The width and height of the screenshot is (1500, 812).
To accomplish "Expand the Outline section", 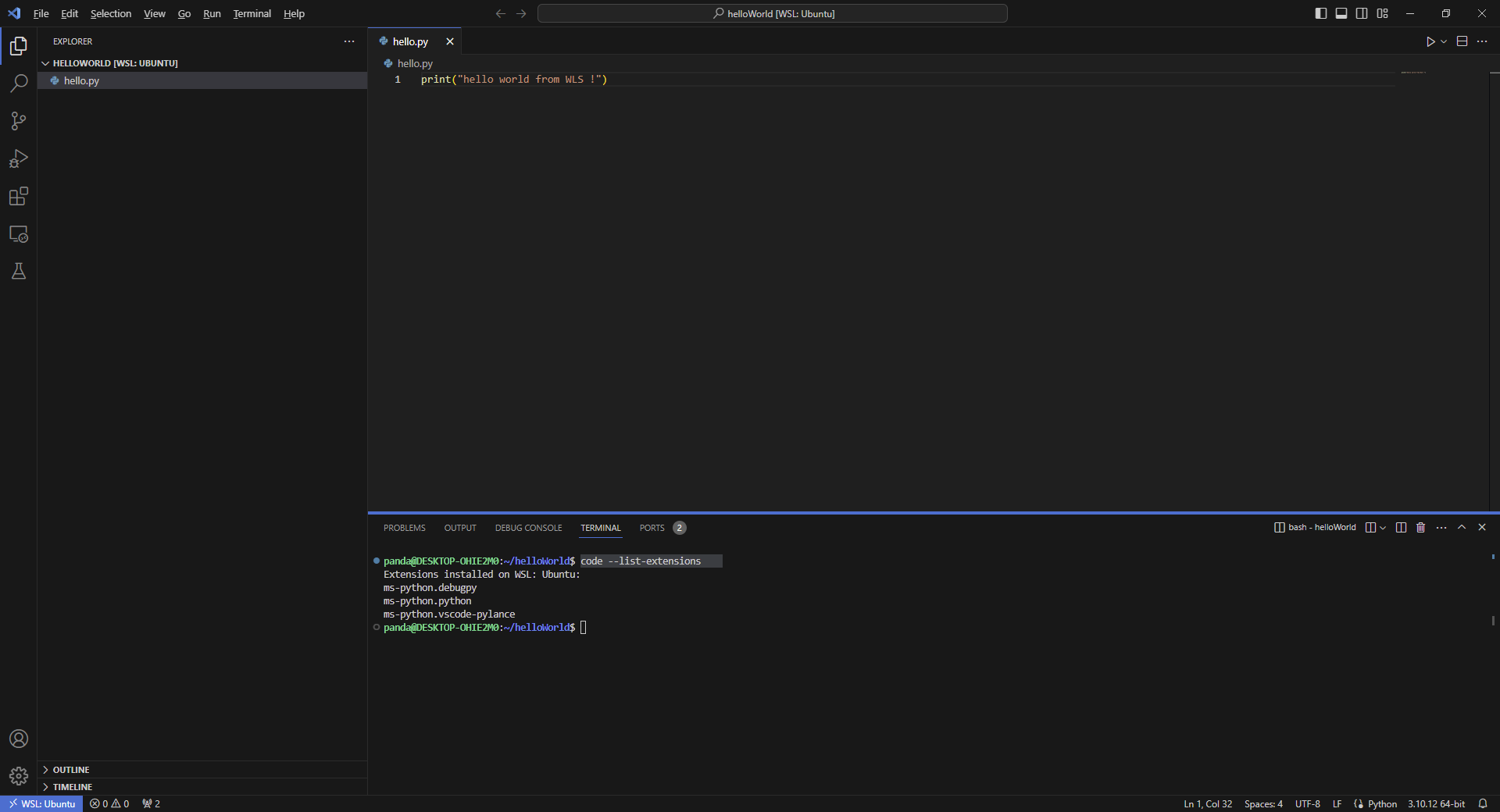I will (202, 770).
